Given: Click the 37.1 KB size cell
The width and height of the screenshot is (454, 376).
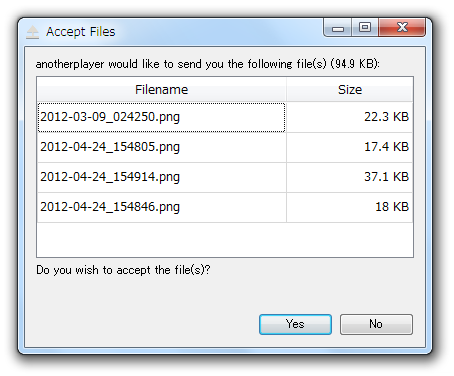Looking at the screenshot, I should click(x=350, y=177).
